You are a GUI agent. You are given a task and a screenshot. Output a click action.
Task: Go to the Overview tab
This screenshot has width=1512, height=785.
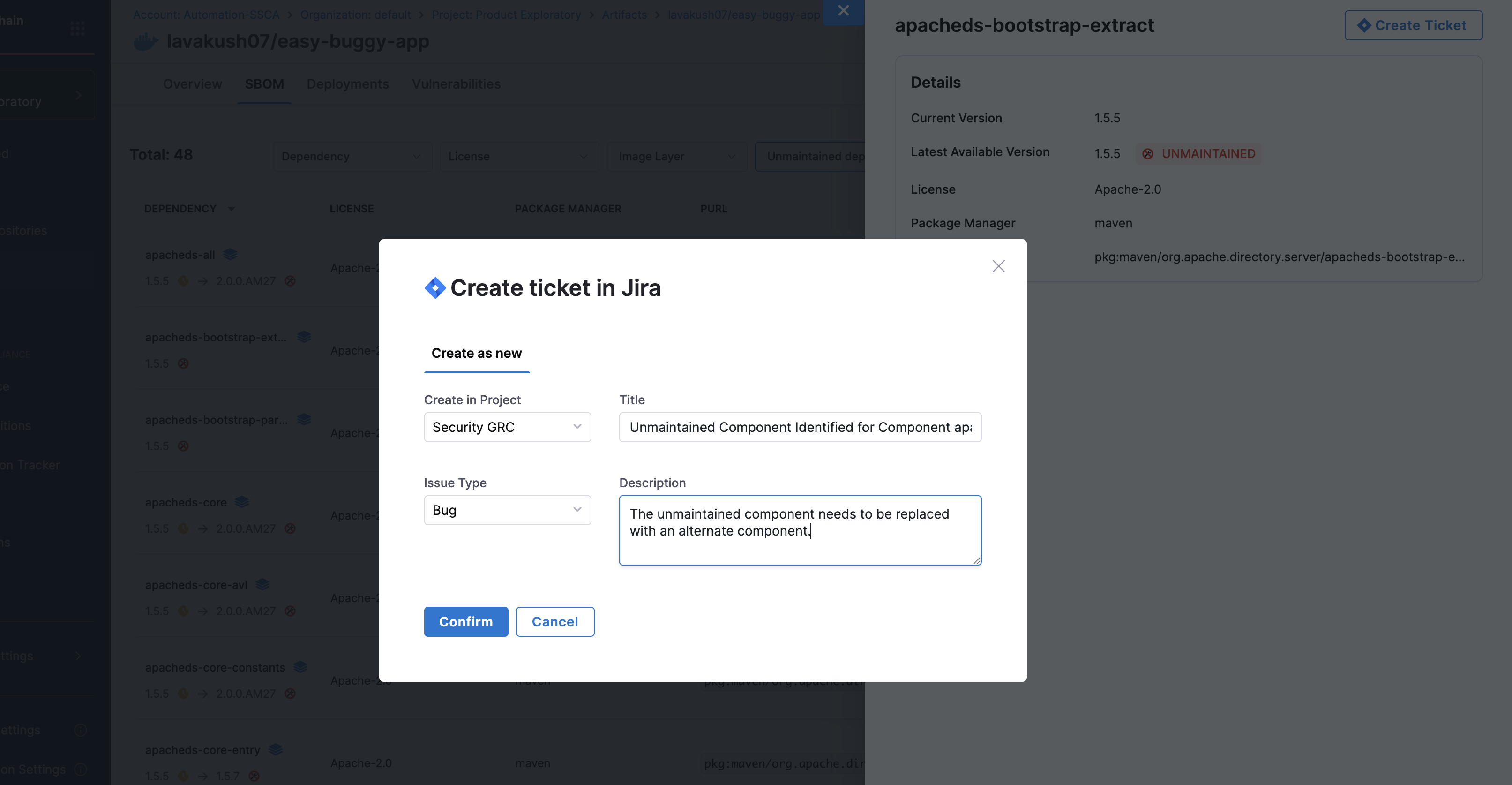[193, 84]
